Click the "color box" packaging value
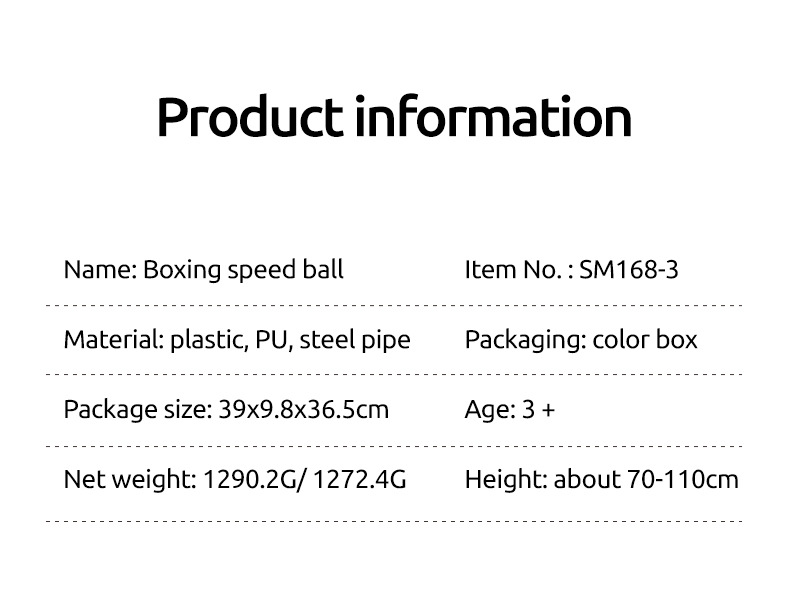790x592 pixels. tap(645, 339)
